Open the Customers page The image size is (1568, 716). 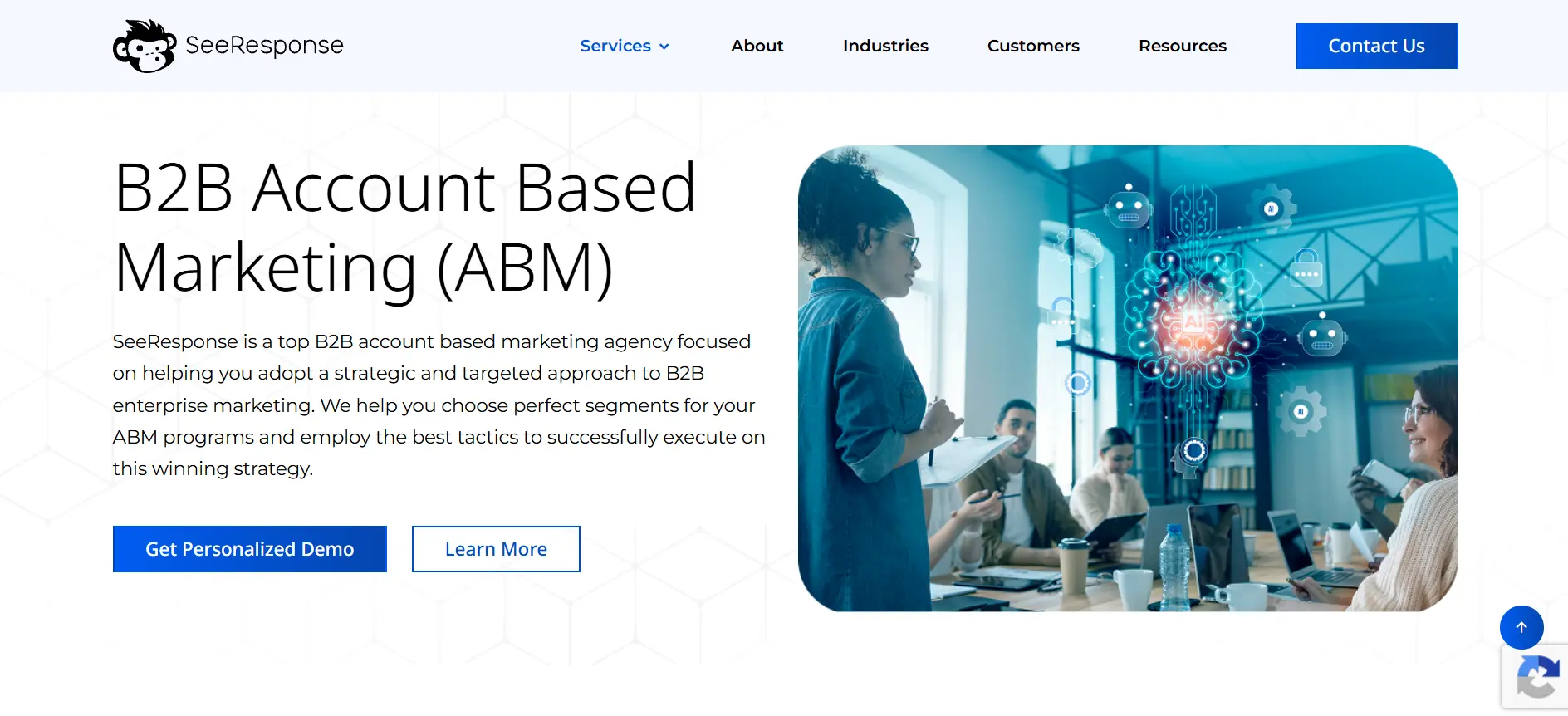click(1033, 46)
